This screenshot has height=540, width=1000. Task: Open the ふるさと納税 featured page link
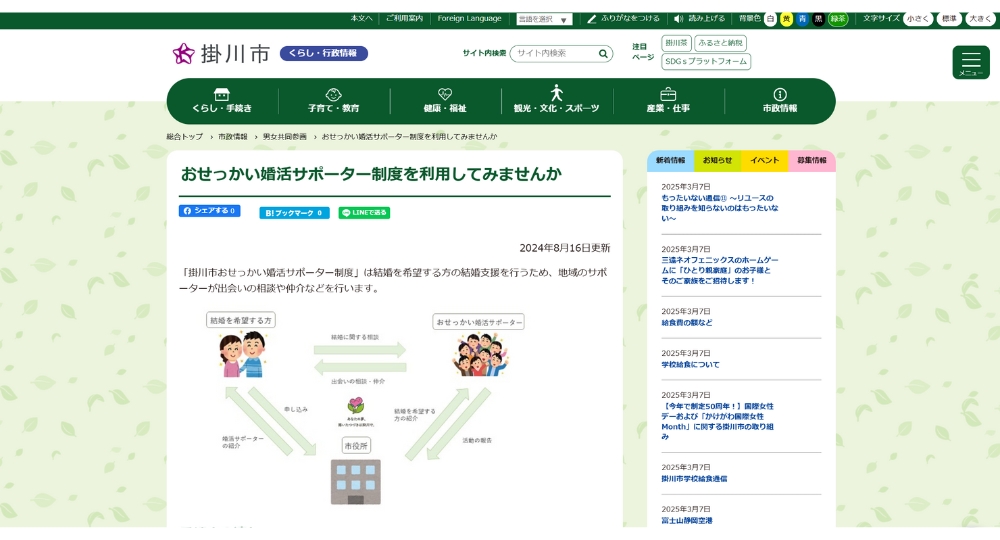[721, 44]
